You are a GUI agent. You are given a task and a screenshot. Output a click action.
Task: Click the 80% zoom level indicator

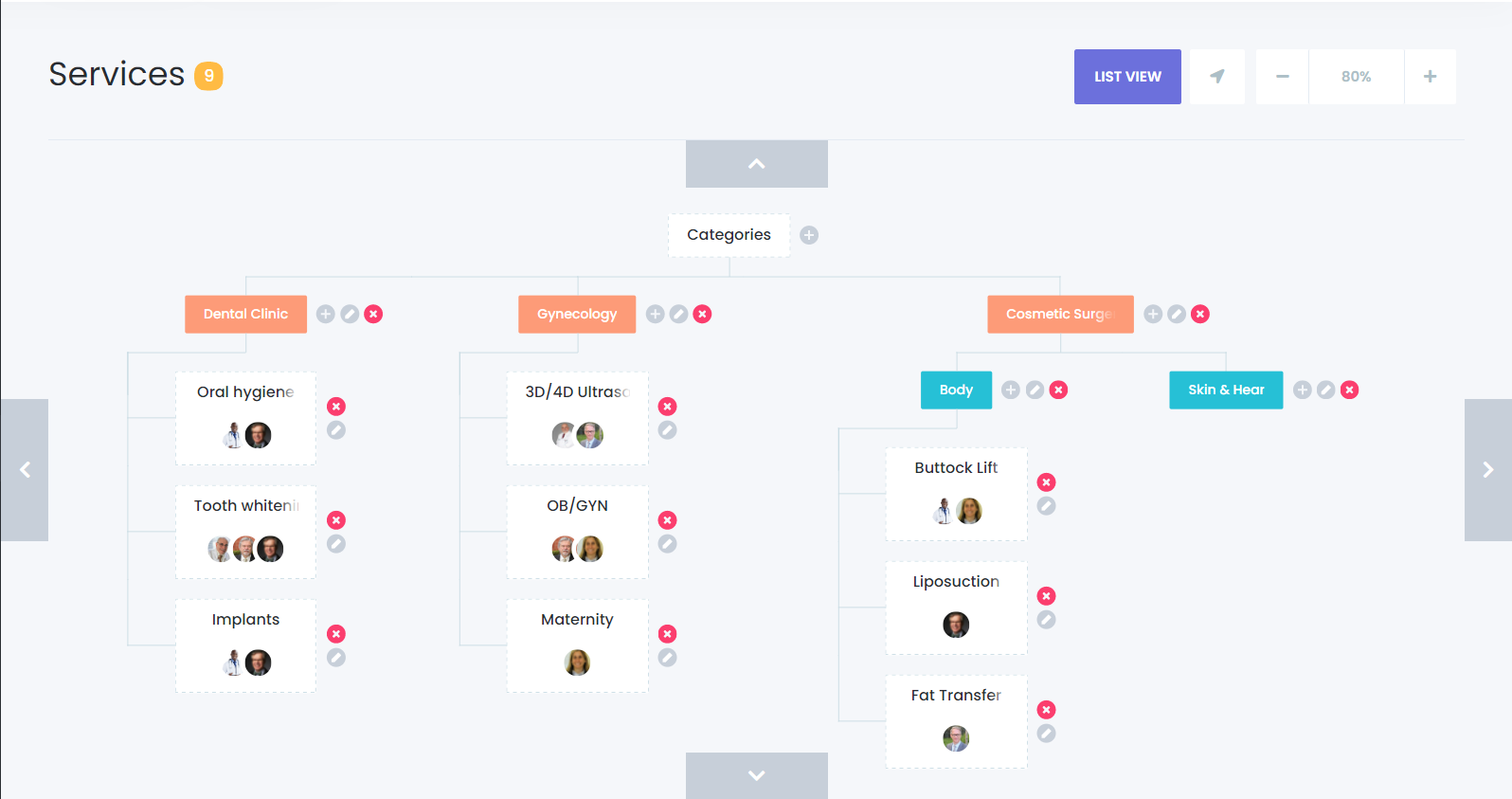click(x=1356, y=77)
